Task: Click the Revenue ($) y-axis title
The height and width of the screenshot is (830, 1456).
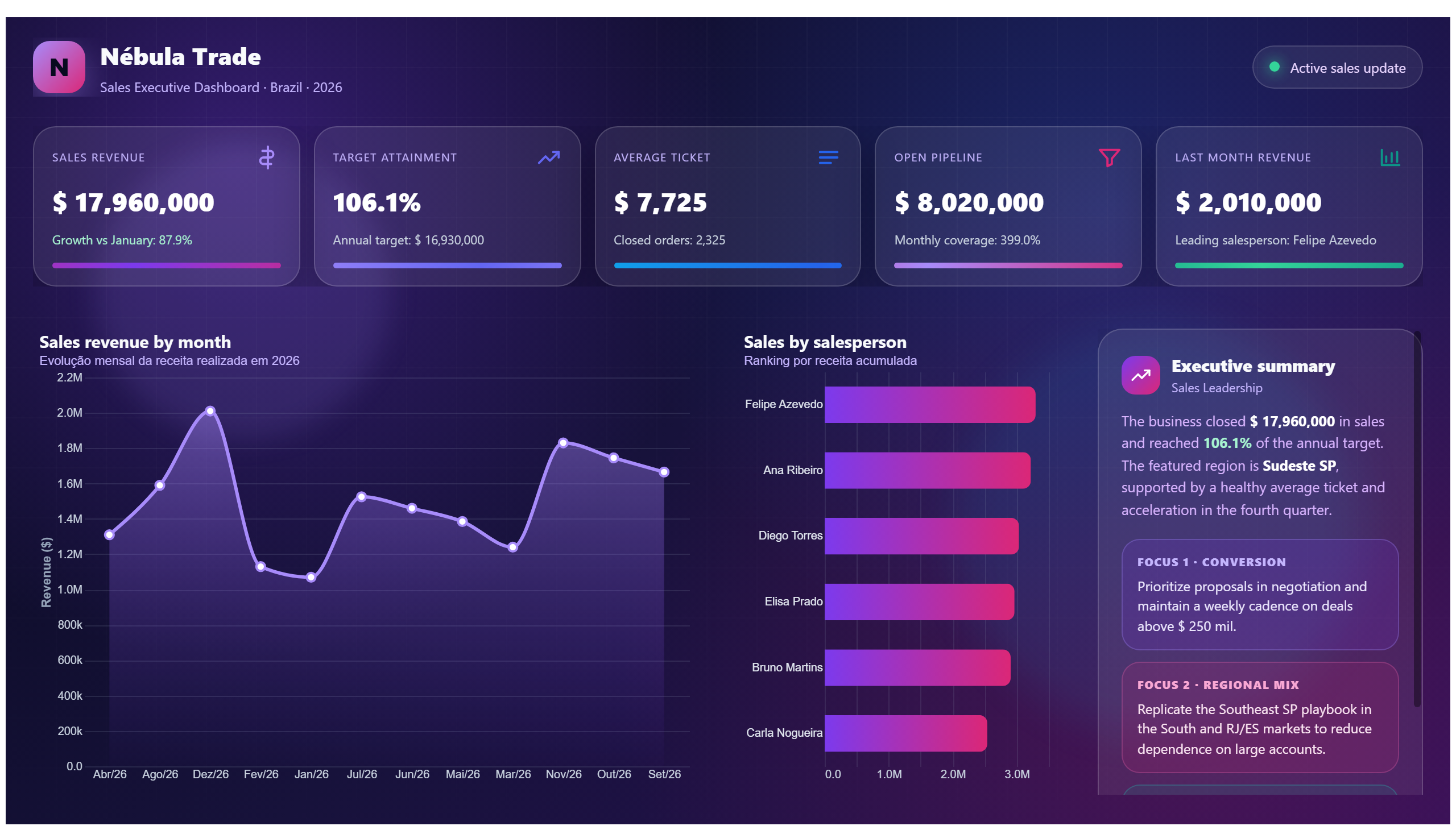Action: [x=46, y=572]
